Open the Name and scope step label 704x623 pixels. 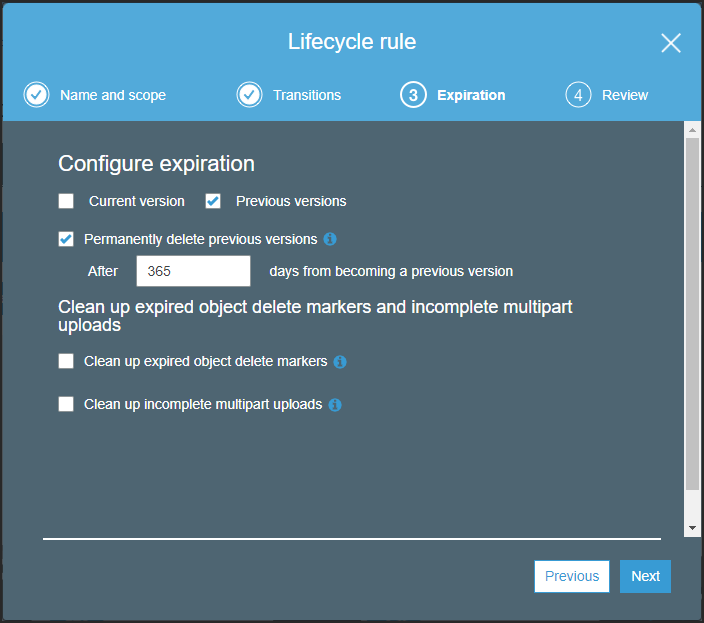click(x=113, y=95)
